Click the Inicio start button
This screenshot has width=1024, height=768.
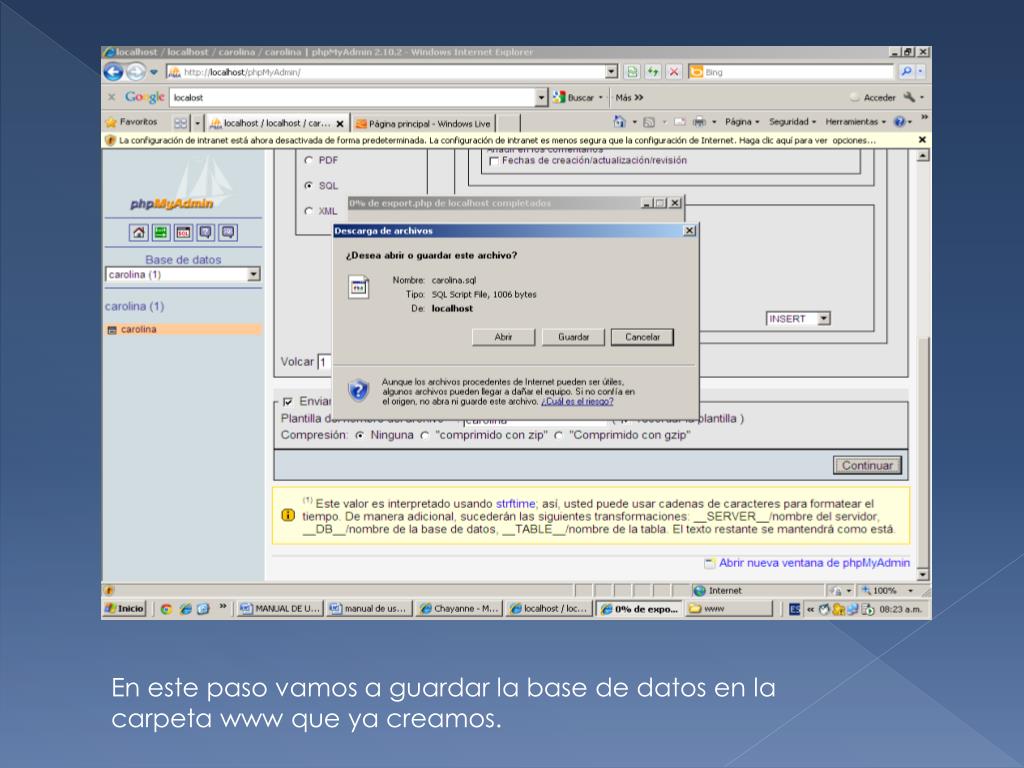124,609
